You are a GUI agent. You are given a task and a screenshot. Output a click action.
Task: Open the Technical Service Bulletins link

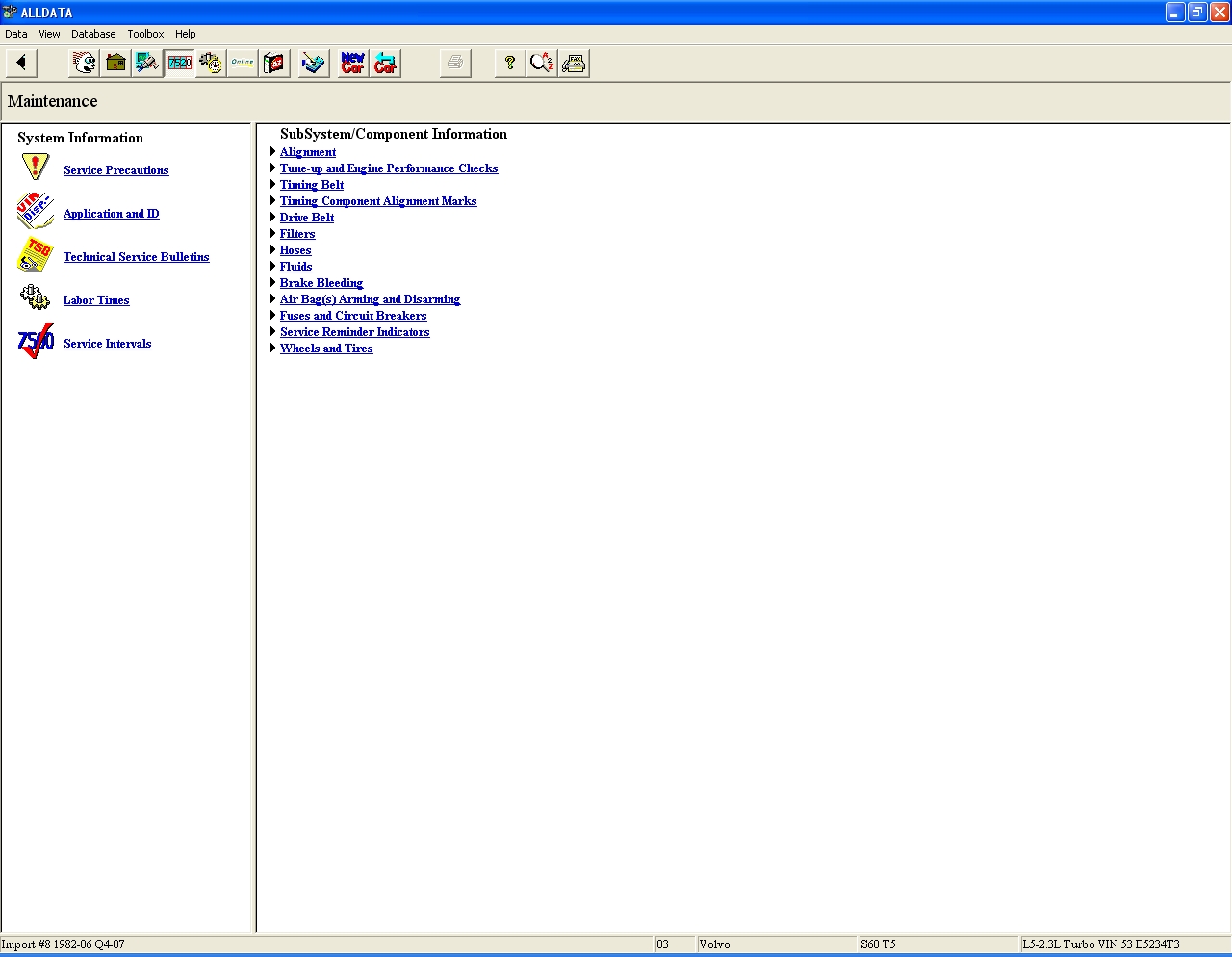137,257
